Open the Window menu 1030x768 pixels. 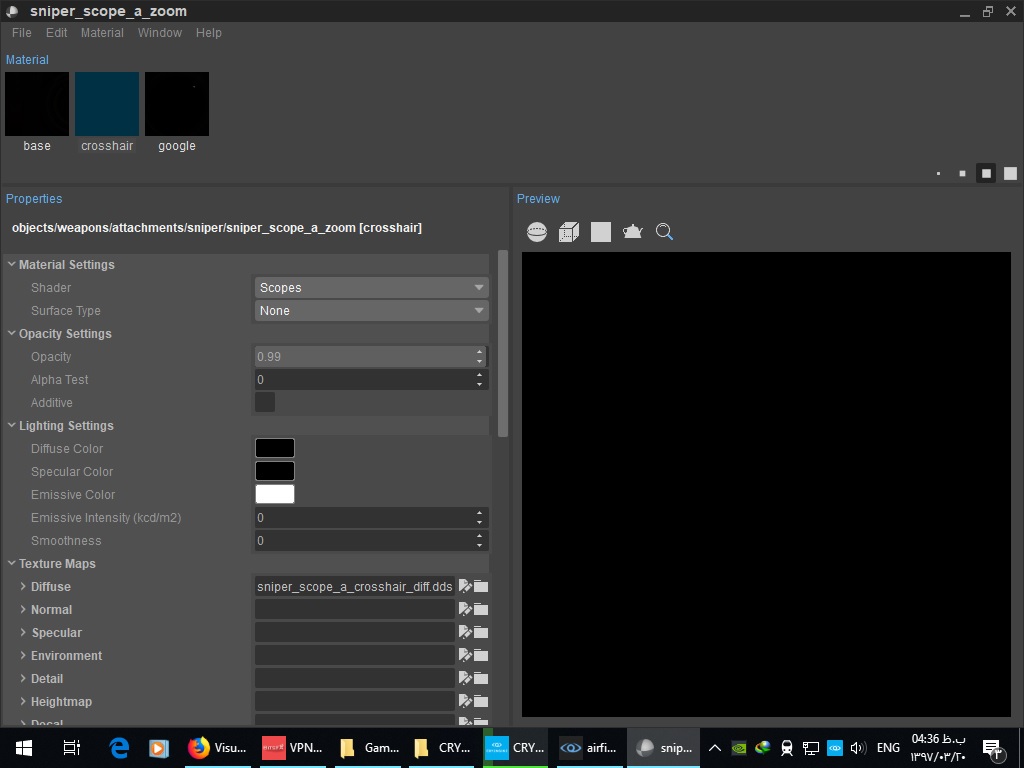(160, 33)
